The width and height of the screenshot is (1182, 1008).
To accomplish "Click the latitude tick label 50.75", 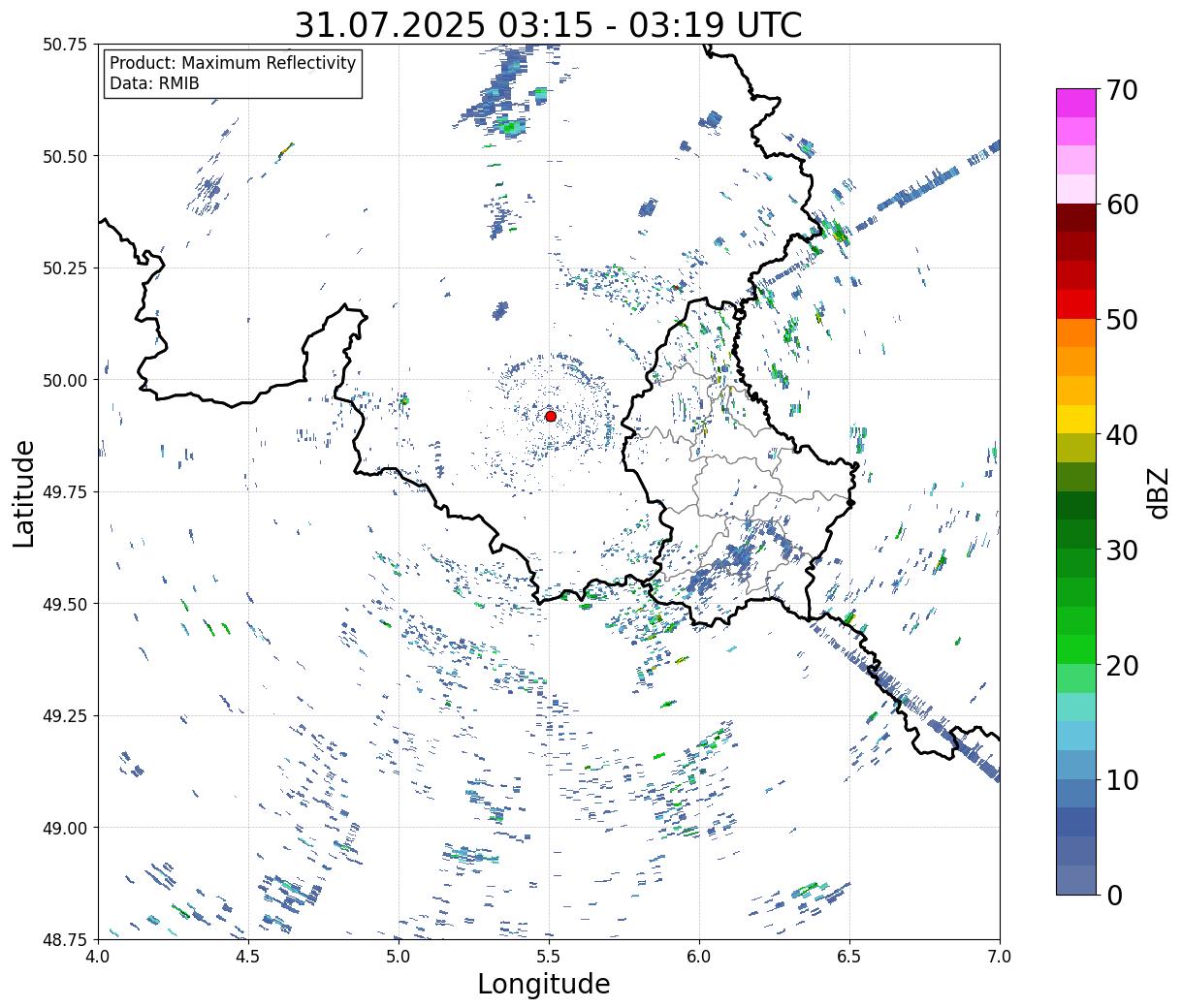I will click(65, 45).
